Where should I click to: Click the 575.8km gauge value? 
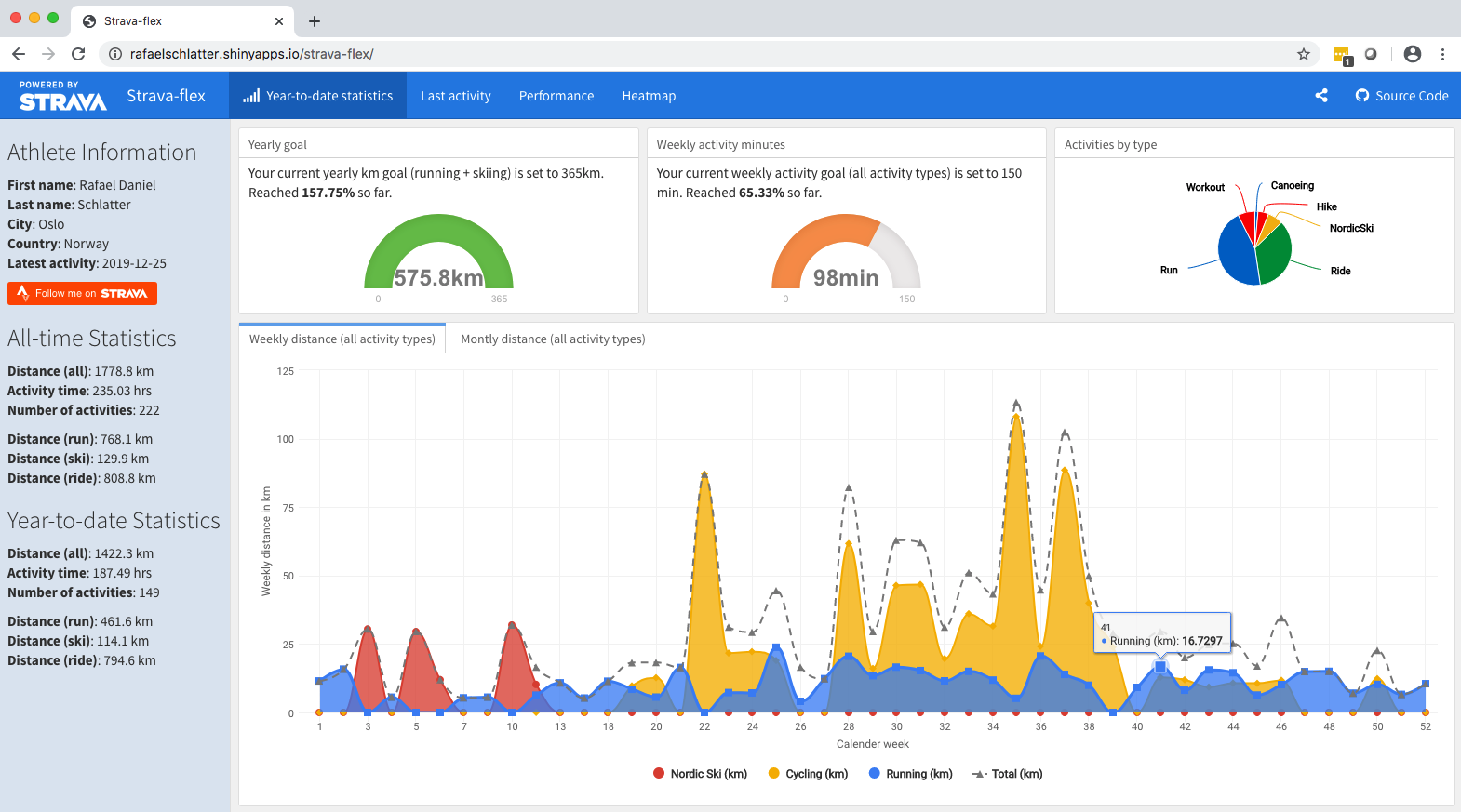pos(438,278)
